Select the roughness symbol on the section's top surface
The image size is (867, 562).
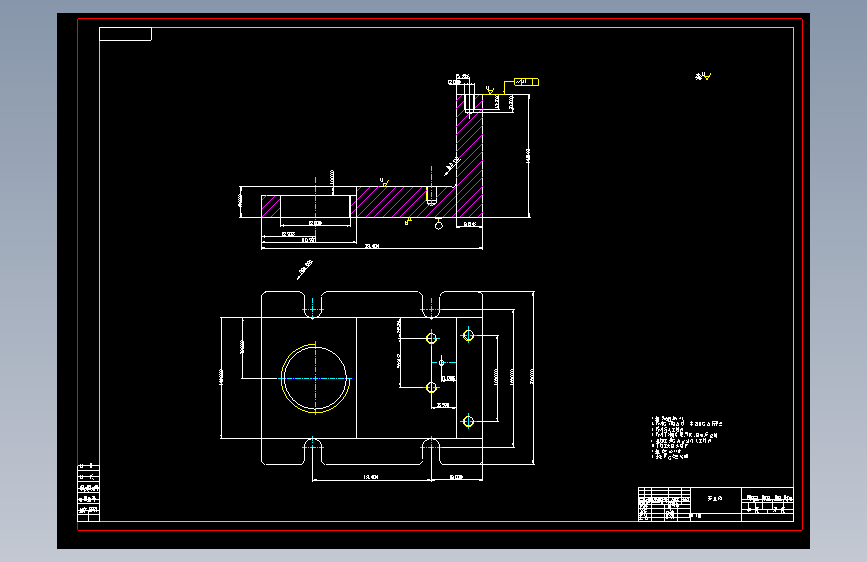[384, 182]
